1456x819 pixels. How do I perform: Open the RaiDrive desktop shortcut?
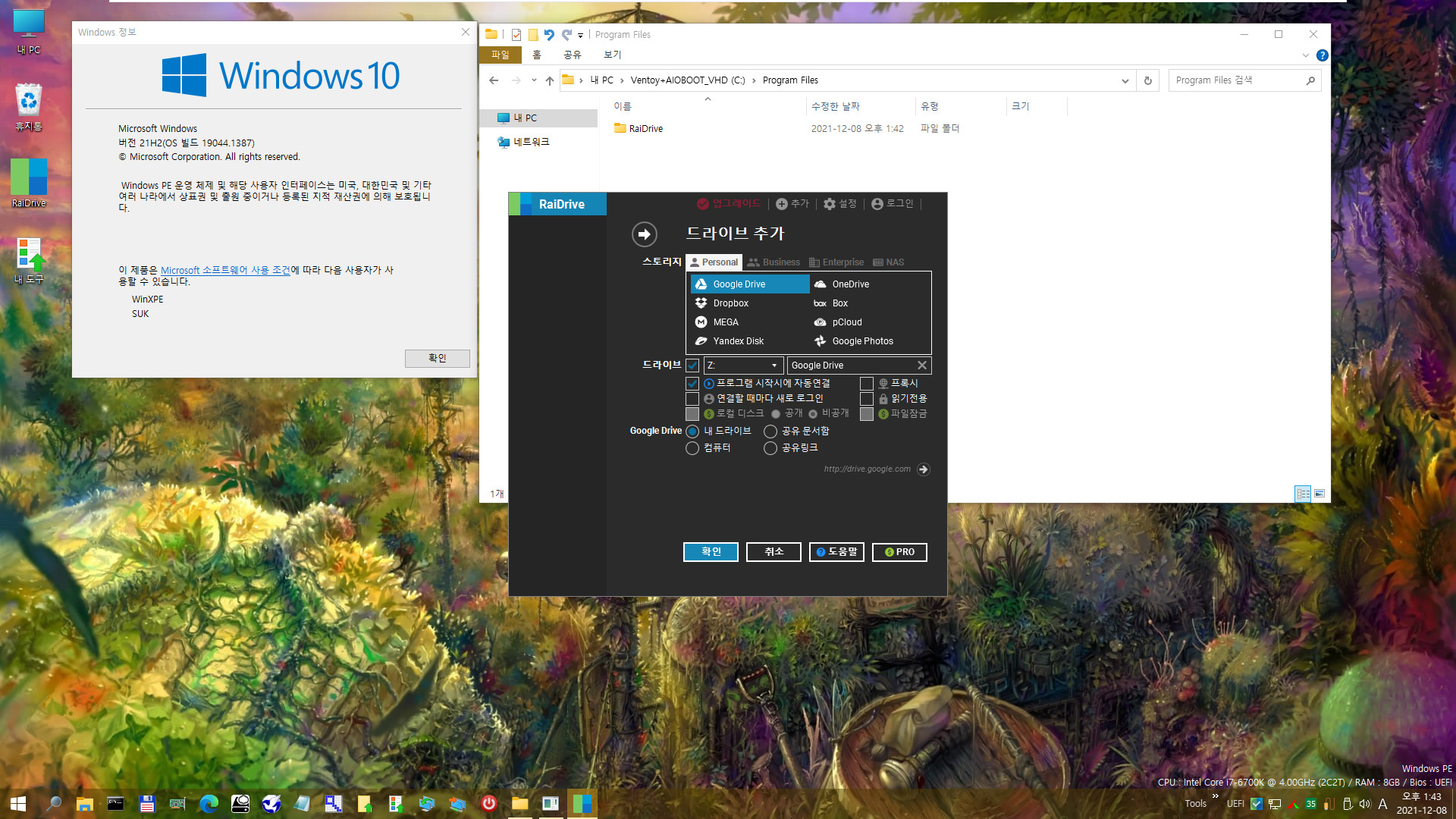29,183
